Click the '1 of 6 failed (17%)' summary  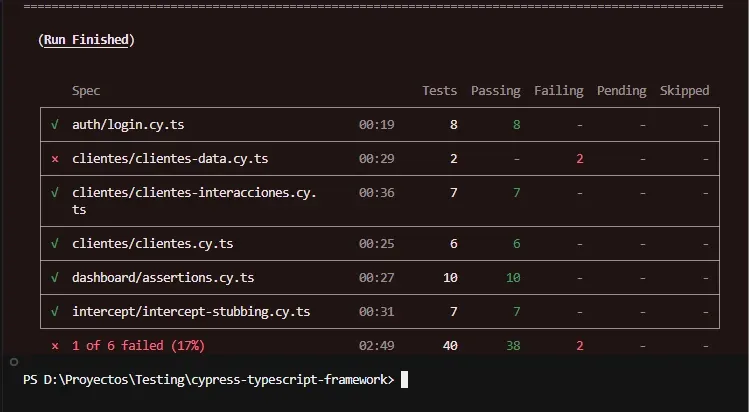tap(139, 346)
